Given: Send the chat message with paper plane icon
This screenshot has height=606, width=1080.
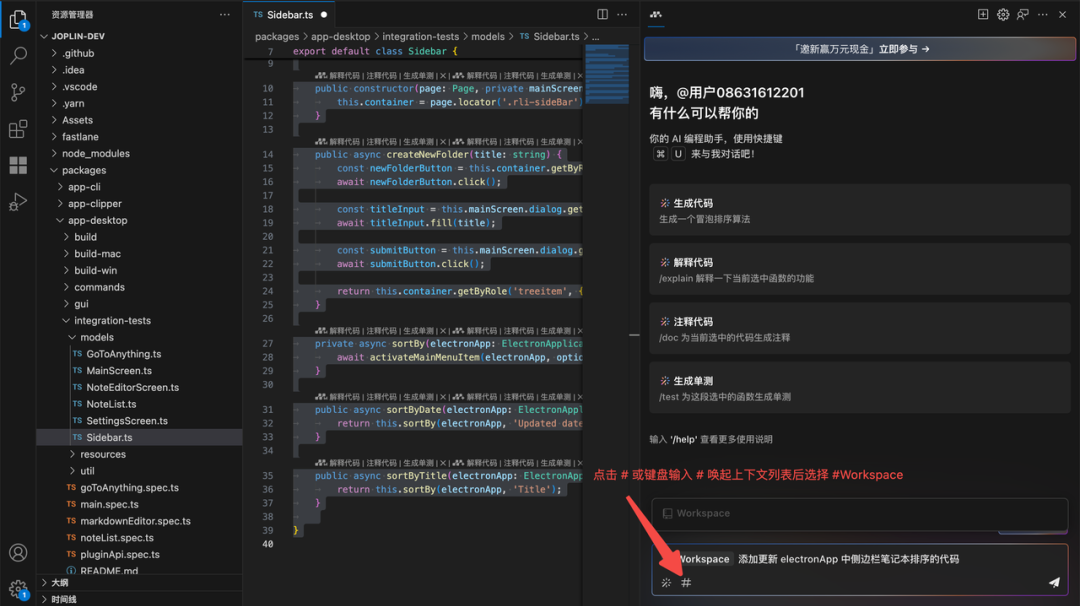Looking at the screenshot, I should pos(1054,582).
